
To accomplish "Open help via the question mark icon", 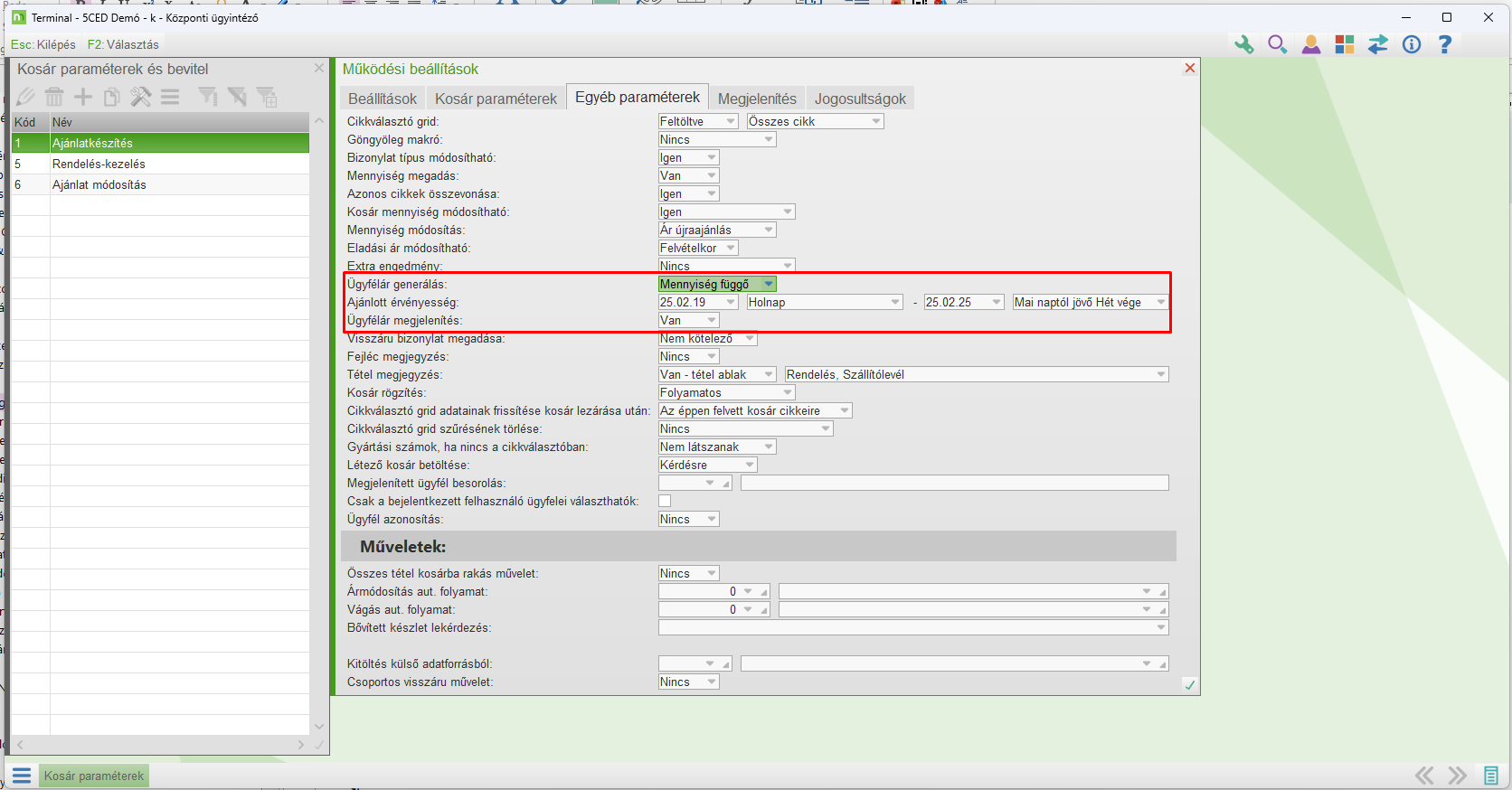I will [1444, 44].
